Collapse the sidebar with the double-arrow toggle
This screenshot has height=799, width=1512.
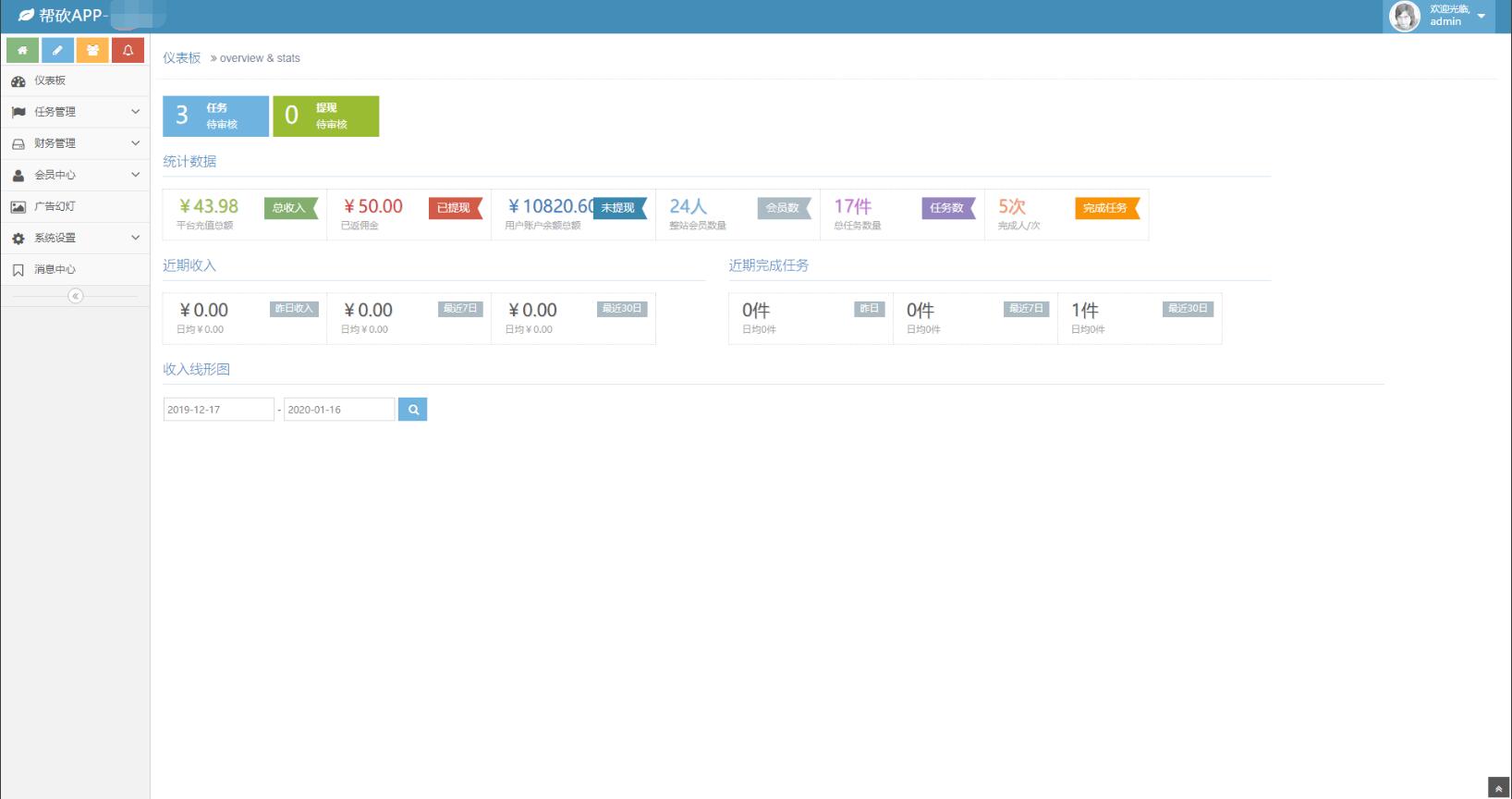[x=76, y=296]
